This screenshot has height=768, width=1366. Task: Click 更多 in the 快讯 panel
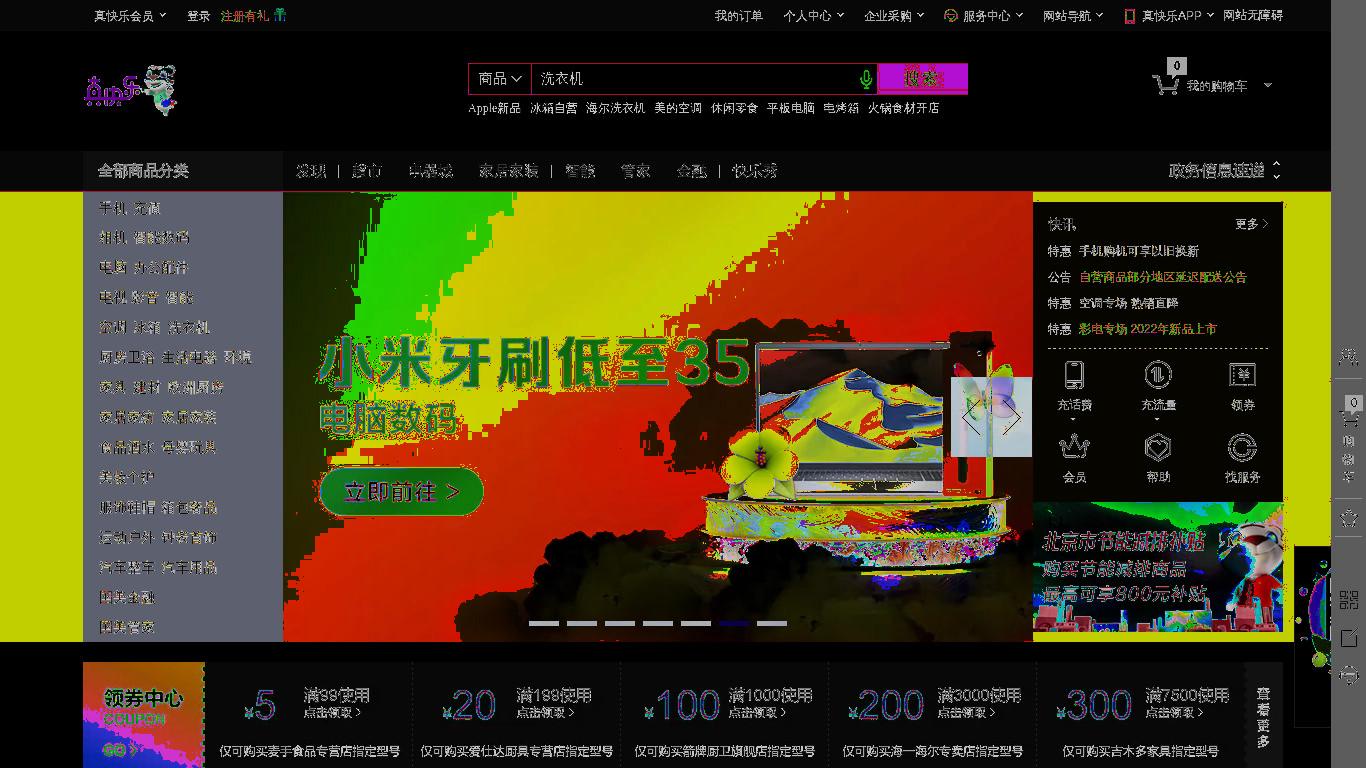[x=1251, y=224]
